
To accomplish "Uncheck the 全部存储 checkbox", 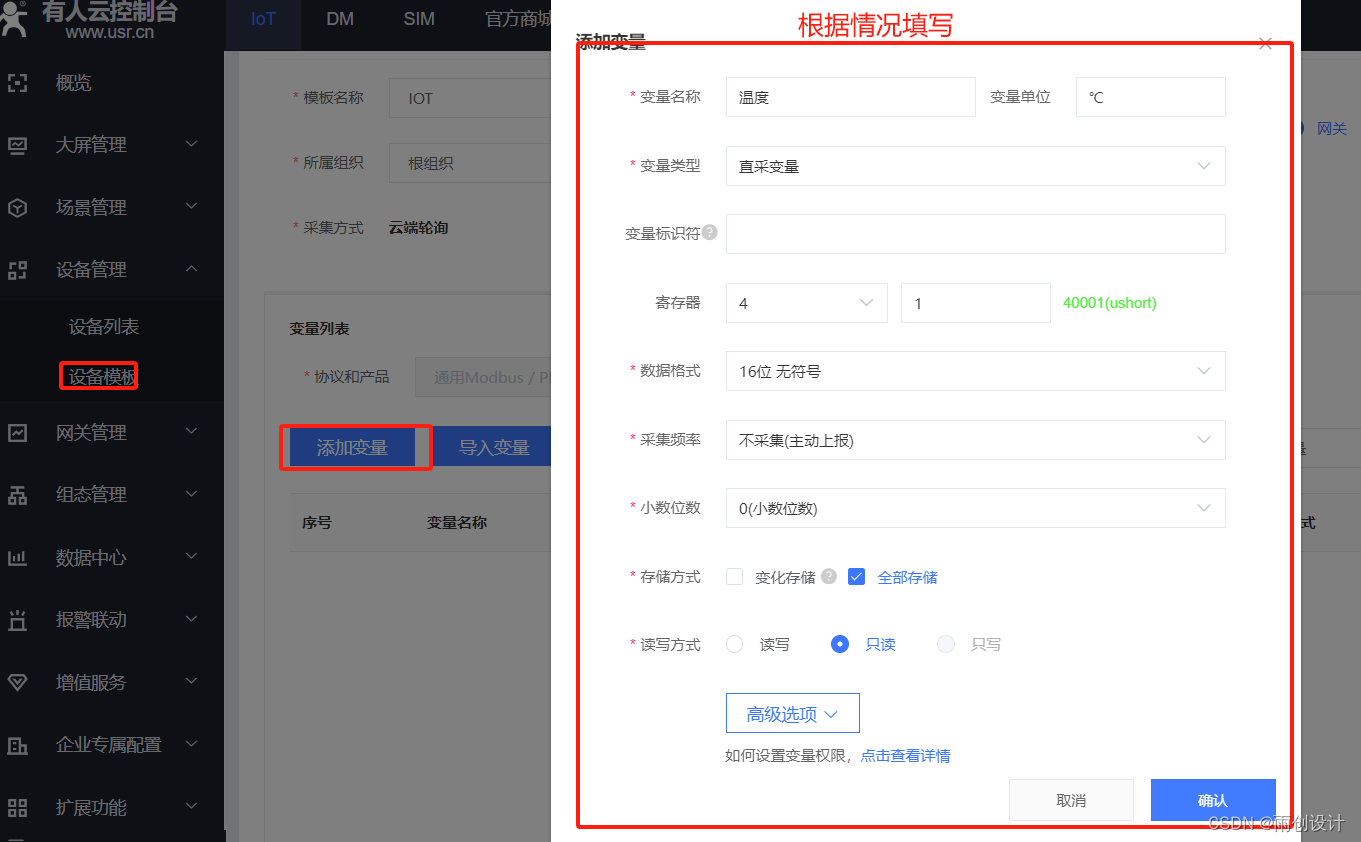I will point(856,576).
